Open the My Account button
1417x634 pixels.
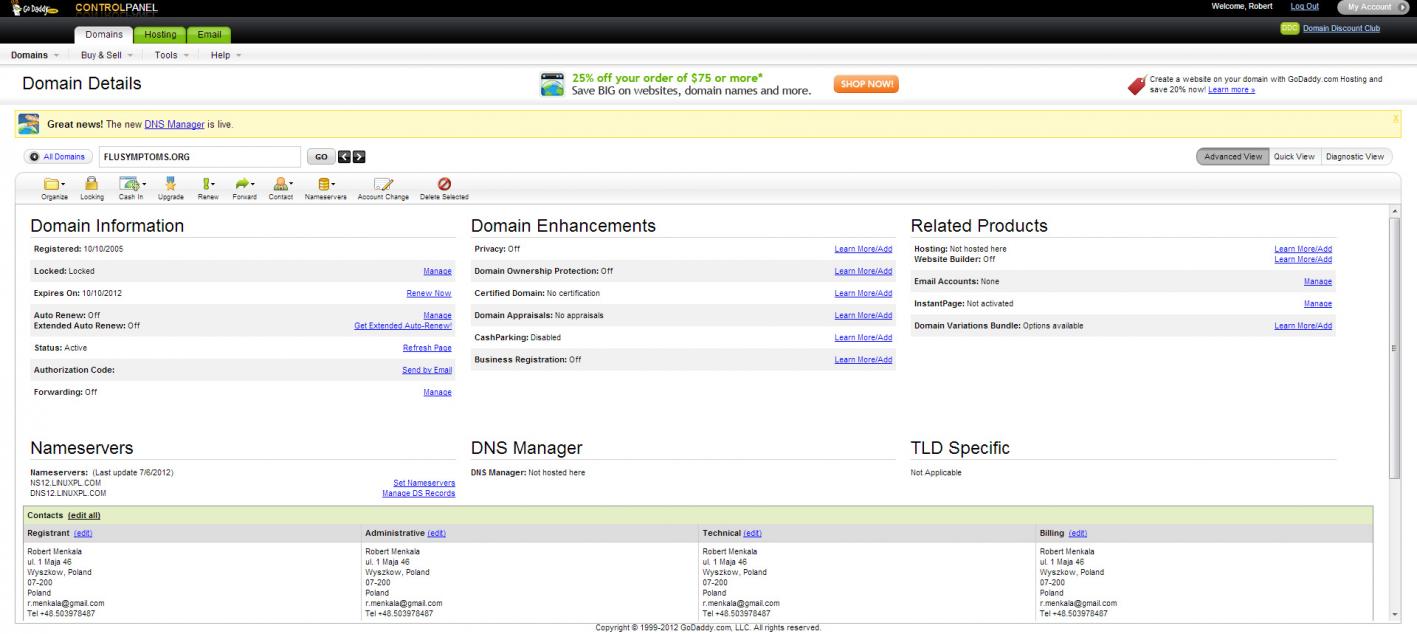1374,7
